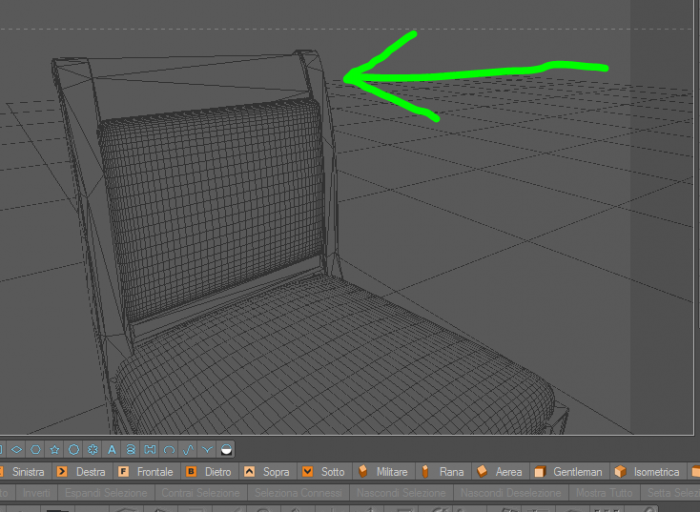This screenshot has width=700, height=512.
Task: Select the Helix spline tool
Action: pyautogui.click(x=131, y=450)
